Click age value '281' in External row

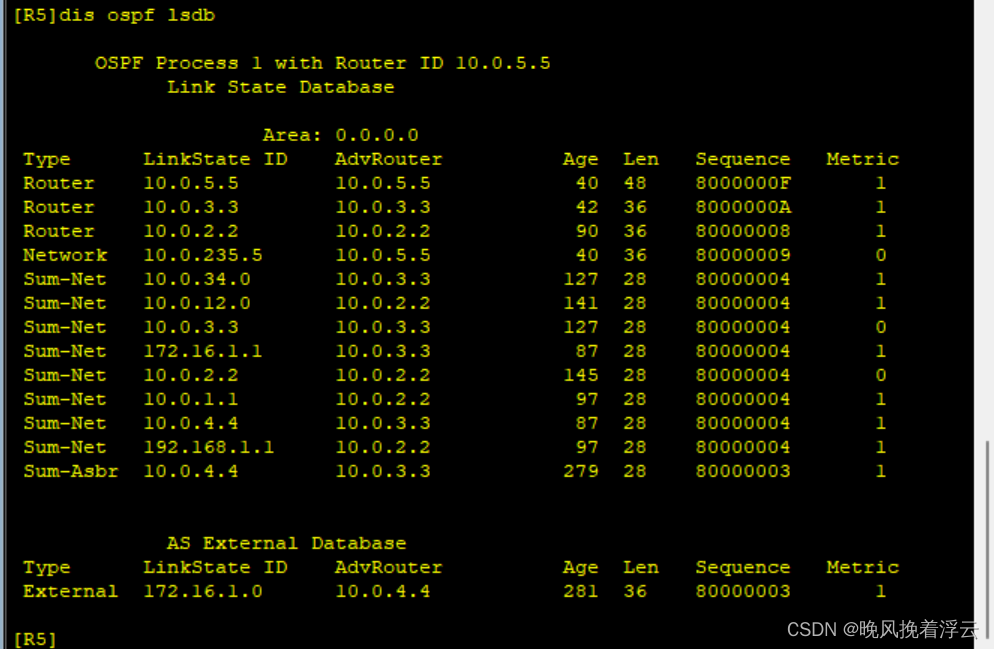coord(581,591)
